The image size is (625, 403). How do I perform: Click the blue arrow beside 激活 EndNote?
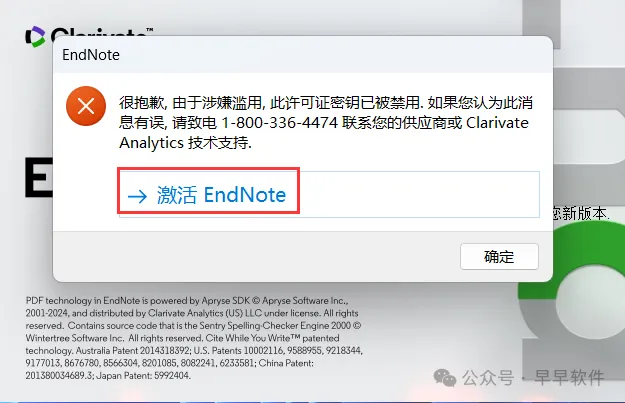tap(137, 196)
